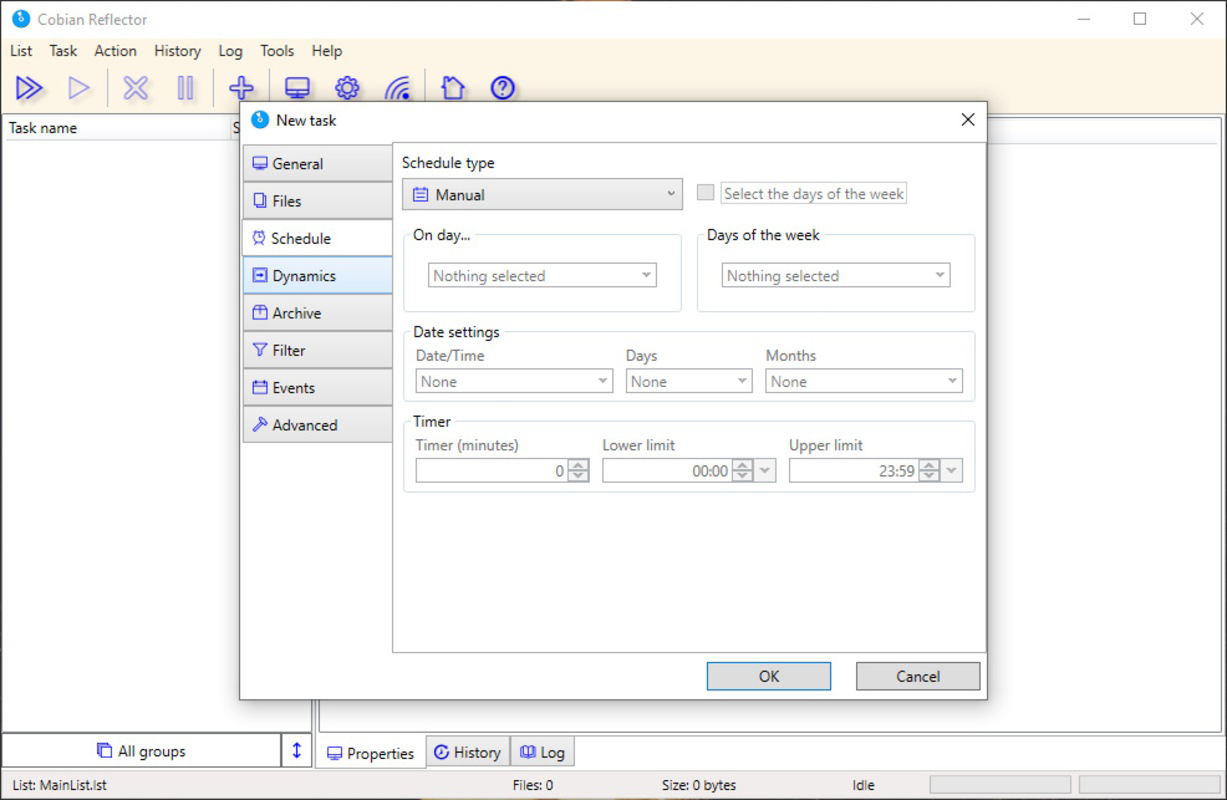
Task: Click the Run all tasks double-arrow icon
Action: (29, 88)
